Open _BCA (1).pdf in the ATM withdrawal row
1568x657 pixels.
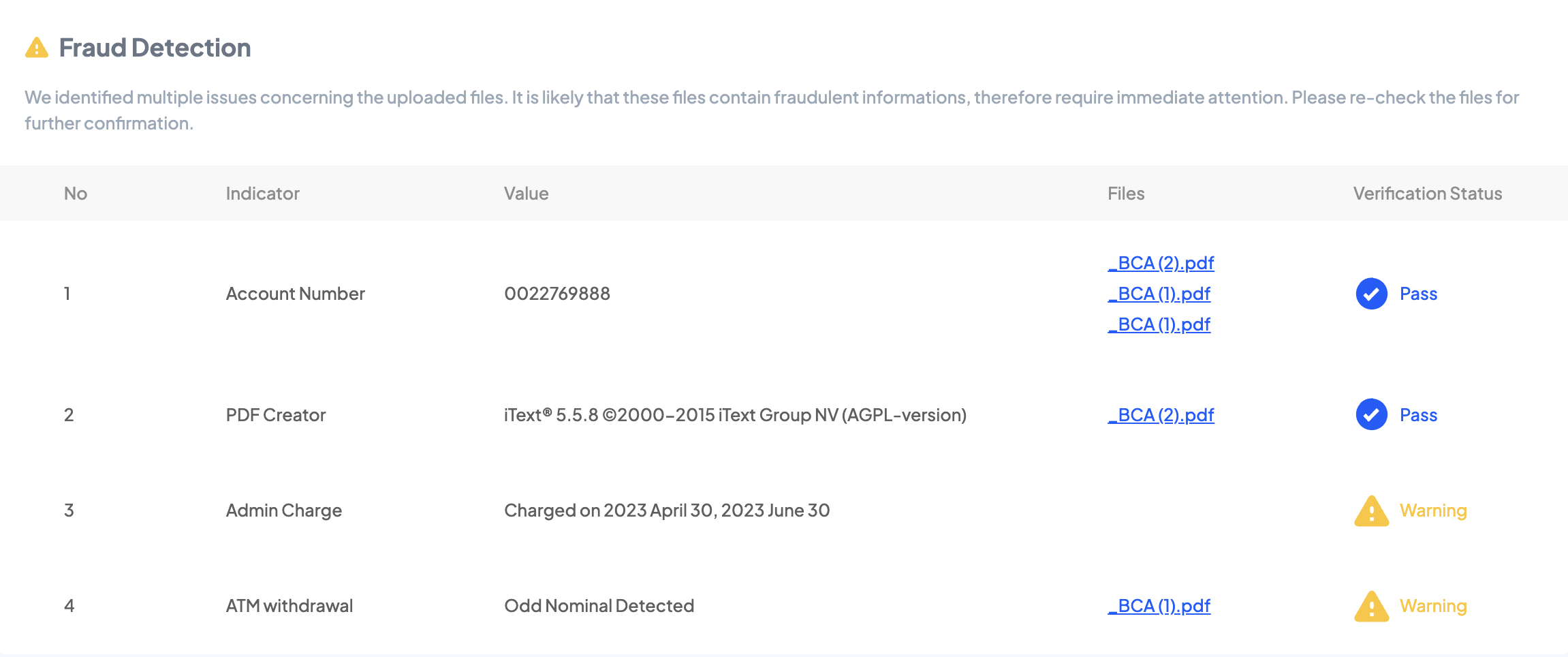[1159, 606]
